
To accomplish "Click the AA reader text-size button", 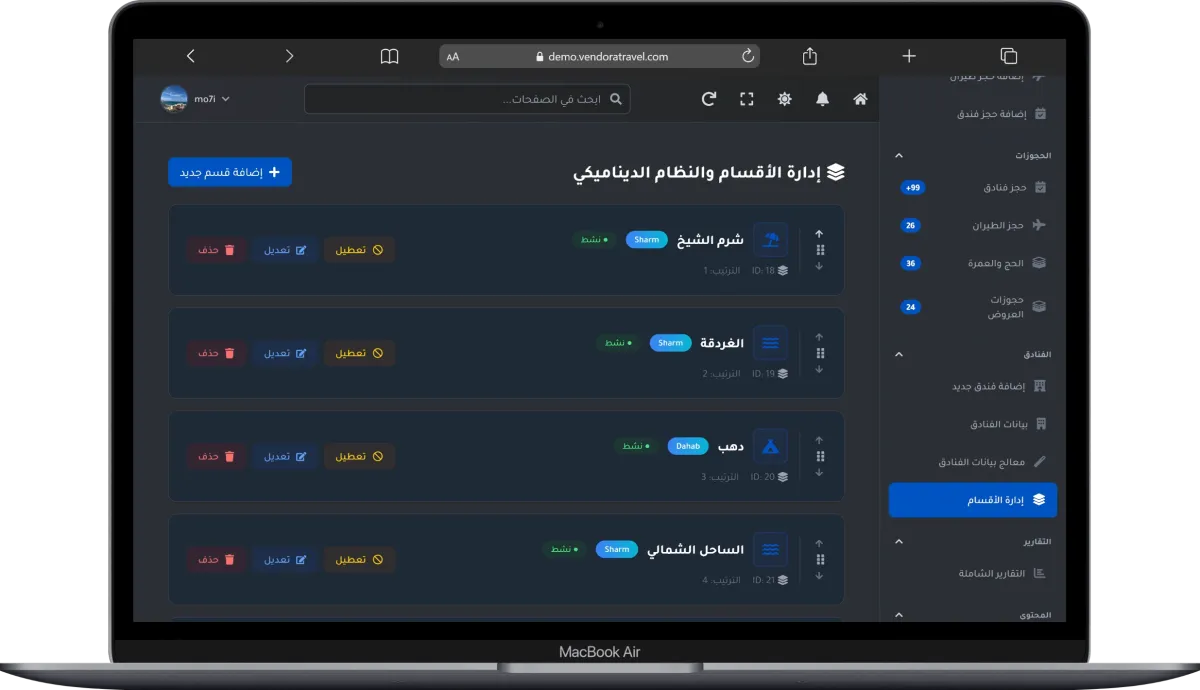I will (453, 57).
